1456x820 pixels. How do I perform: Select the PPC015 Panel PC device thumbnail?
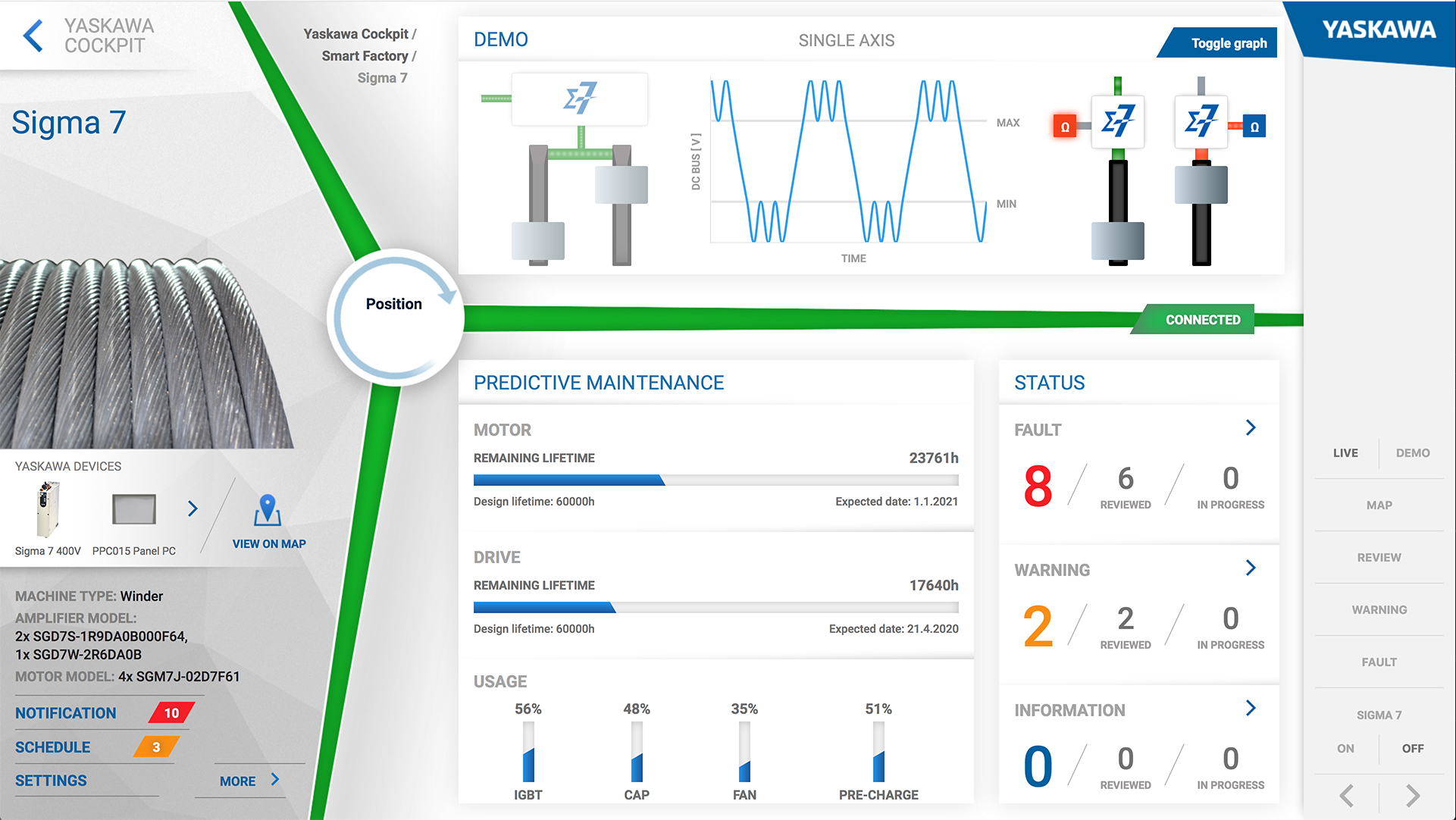click(134, 509)
